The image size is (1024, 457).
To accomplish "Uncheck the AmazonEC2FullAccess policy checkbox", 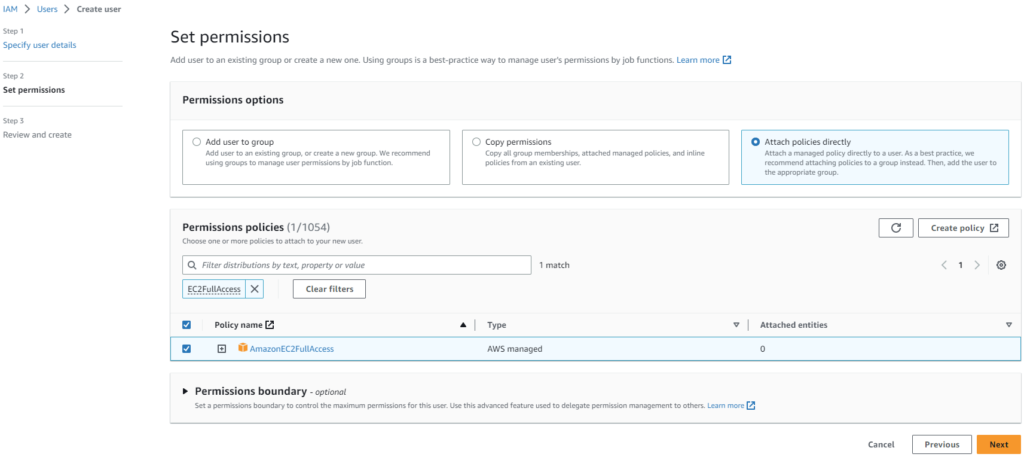I will 186,349.
